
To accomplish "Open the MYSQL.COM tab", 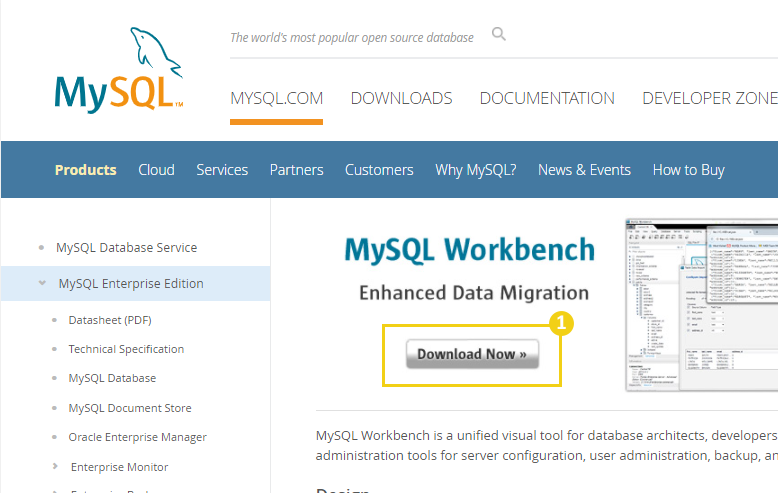I will click(276, 98).
